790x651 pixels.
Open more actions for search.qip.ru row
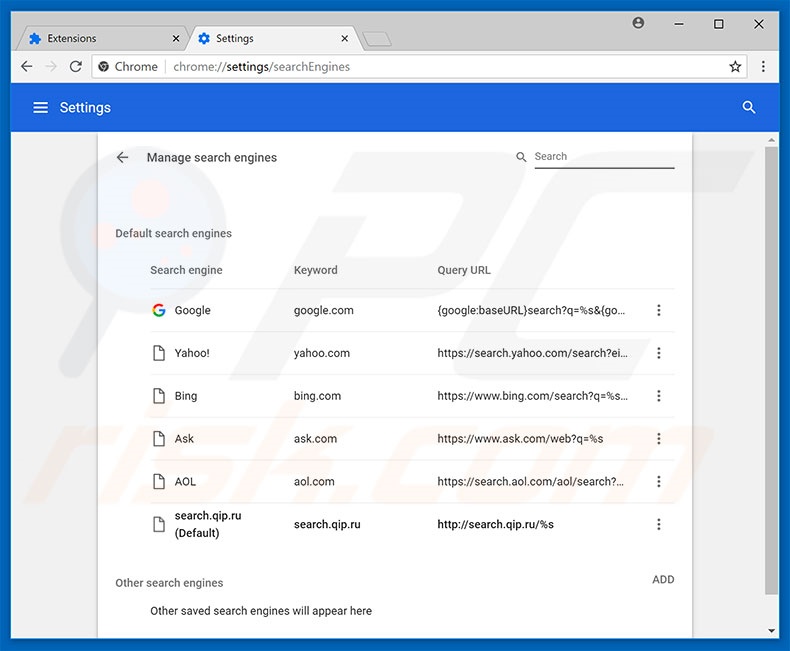click(x=659, y=525)
